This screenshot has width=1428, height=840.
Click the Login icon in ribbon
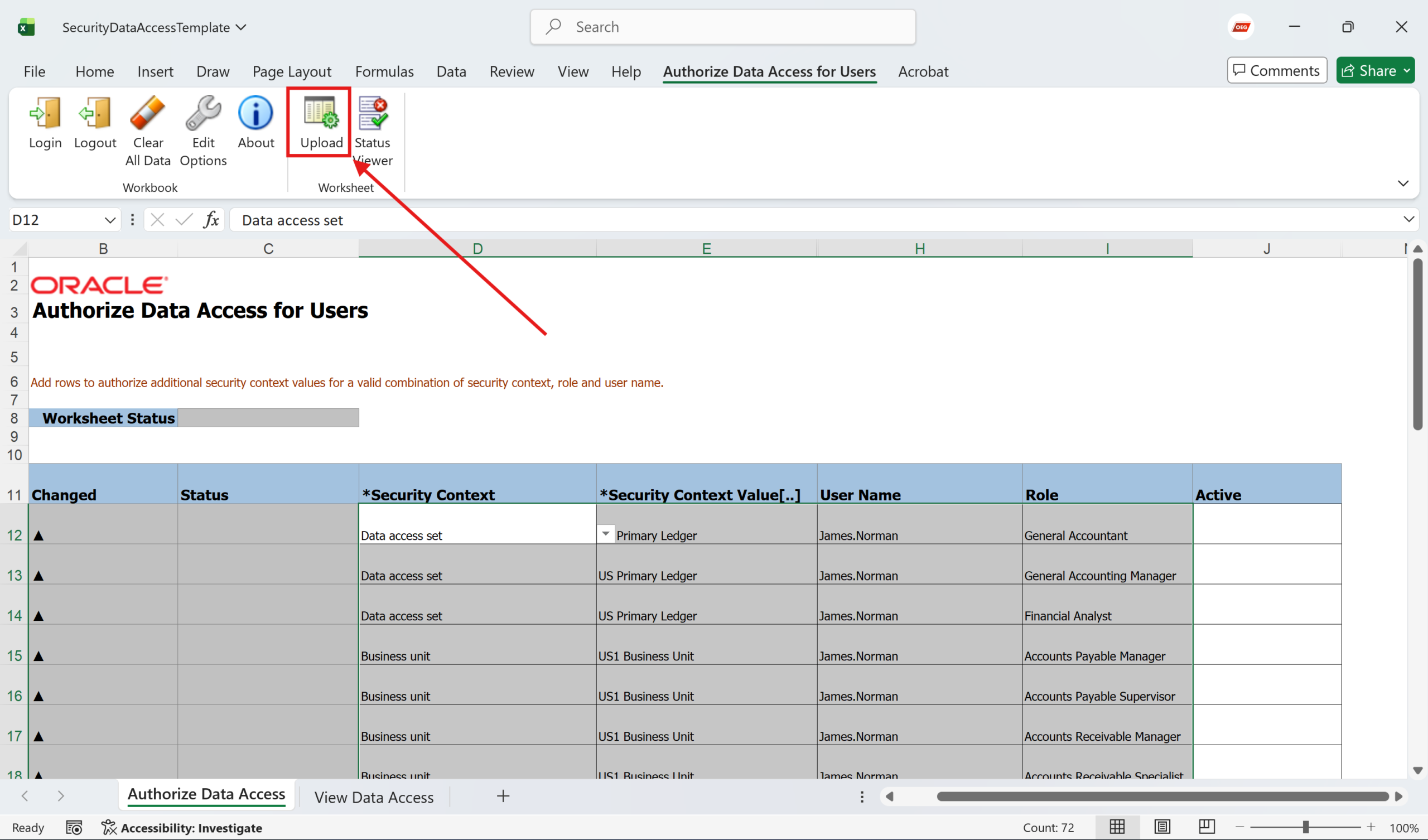pos(45,113)
